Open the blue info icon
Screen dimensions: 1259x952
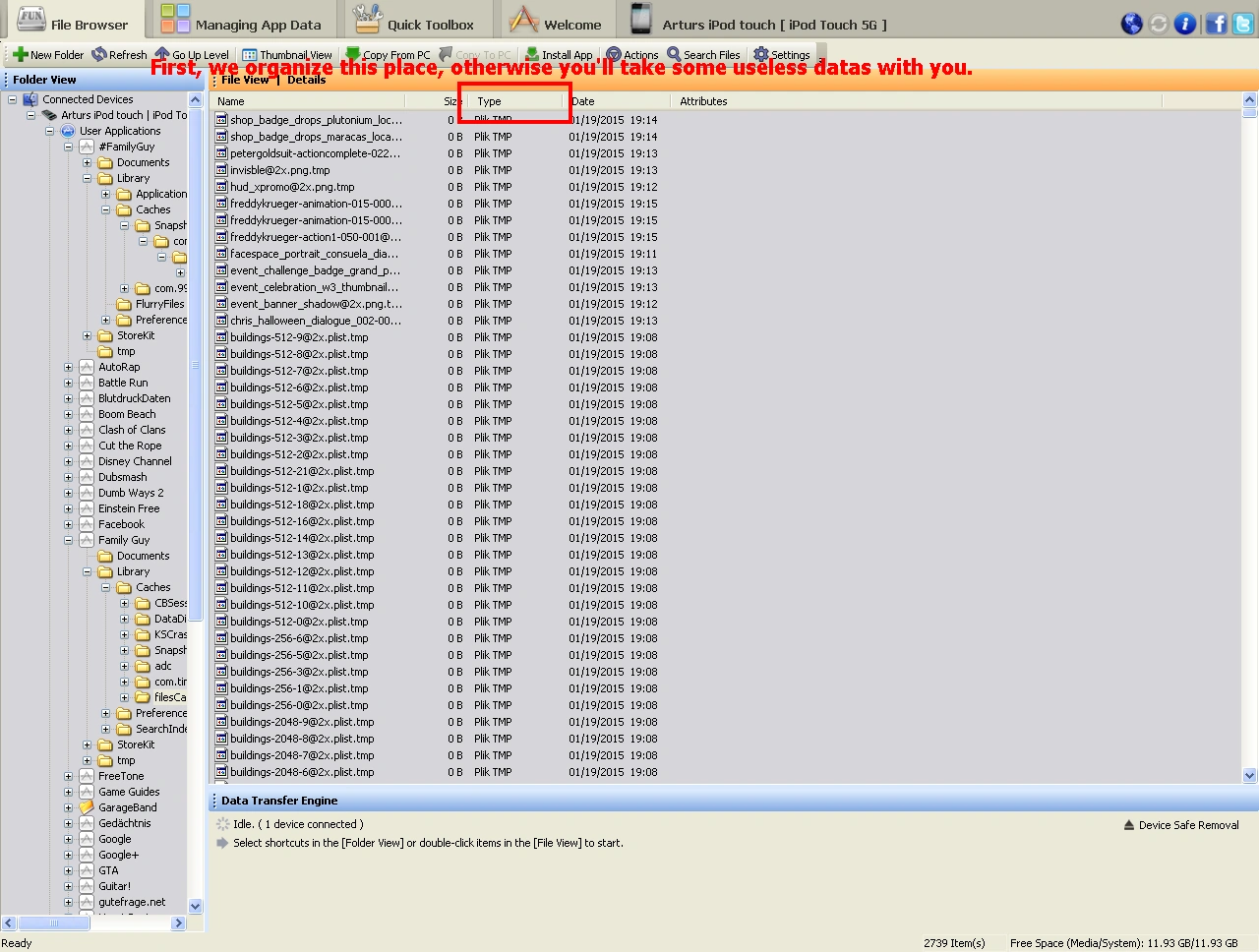tap(1185, 24)
